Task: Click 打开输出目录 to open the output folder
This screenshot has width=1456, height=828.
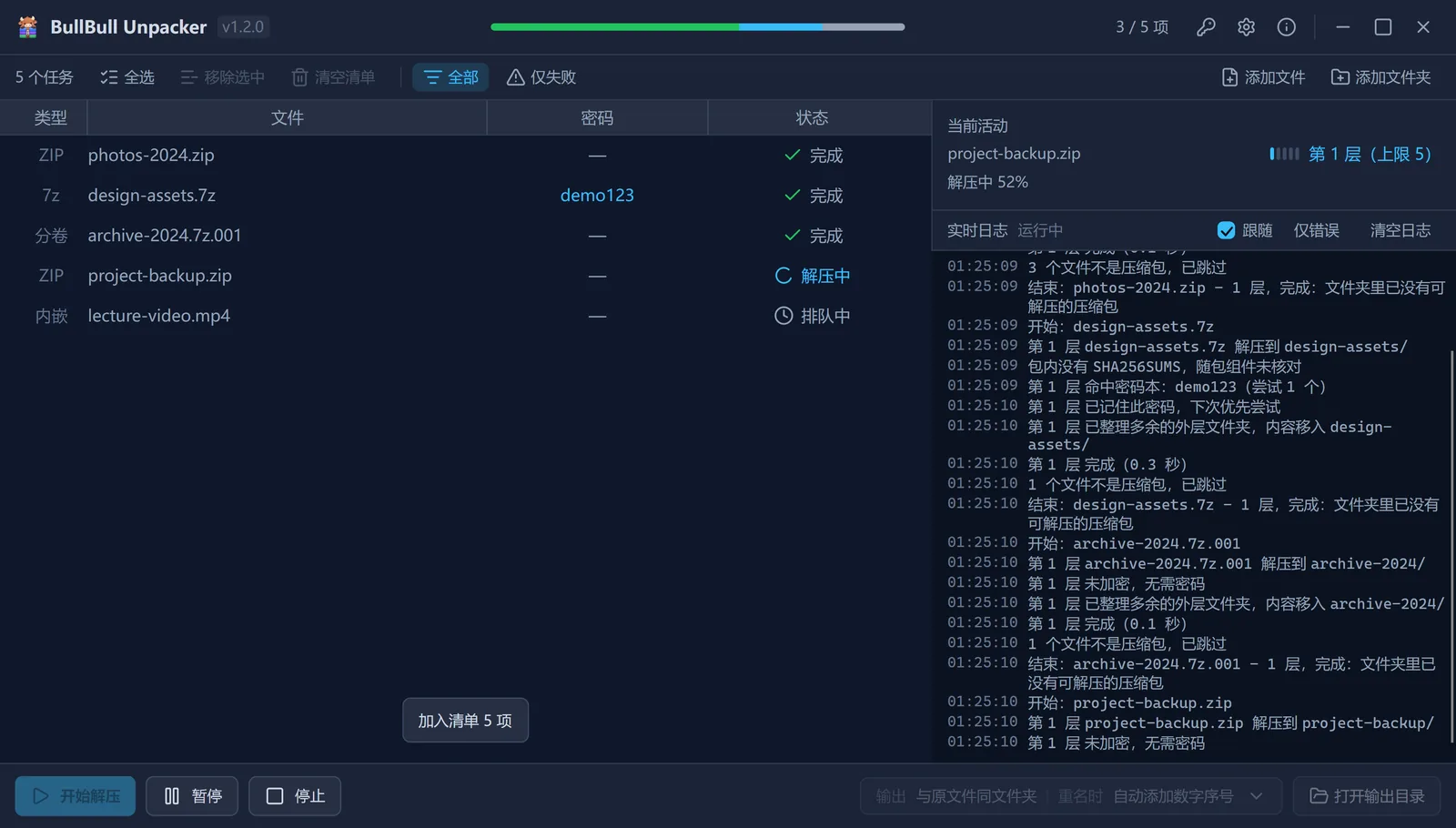Action: (1367, 796)
